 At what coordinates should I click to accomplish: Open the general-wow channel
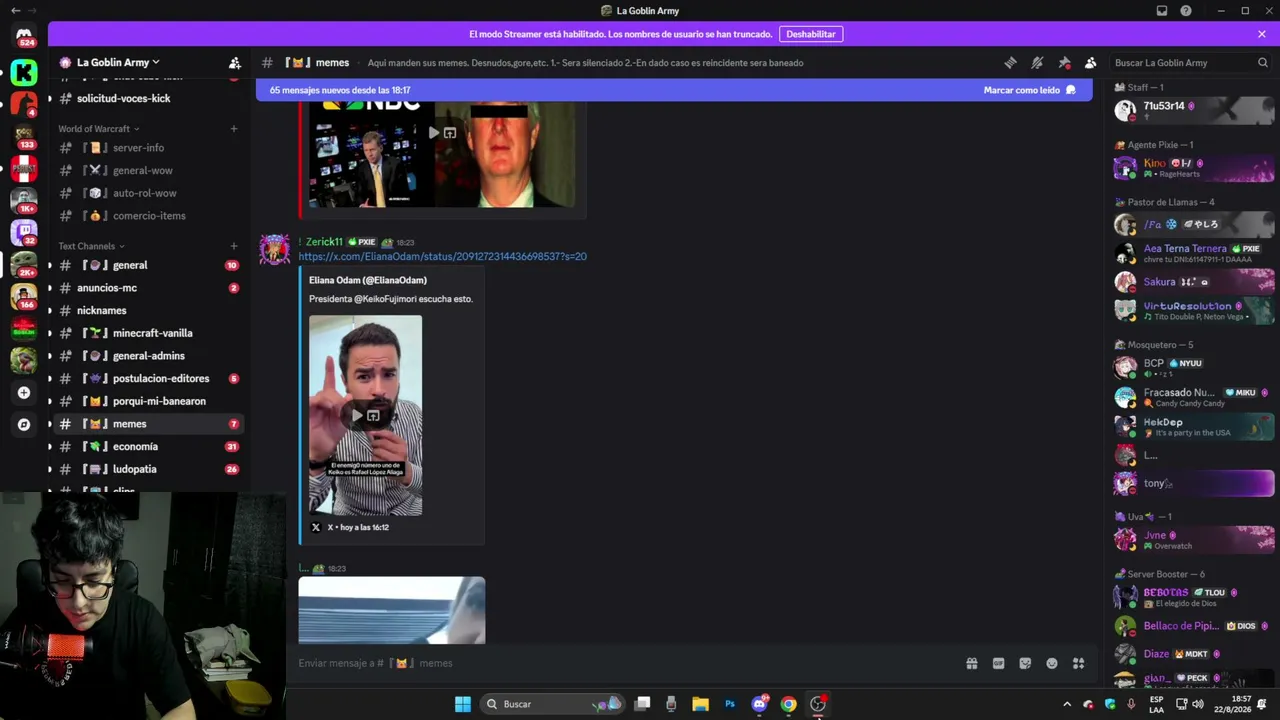coord(150,171)
